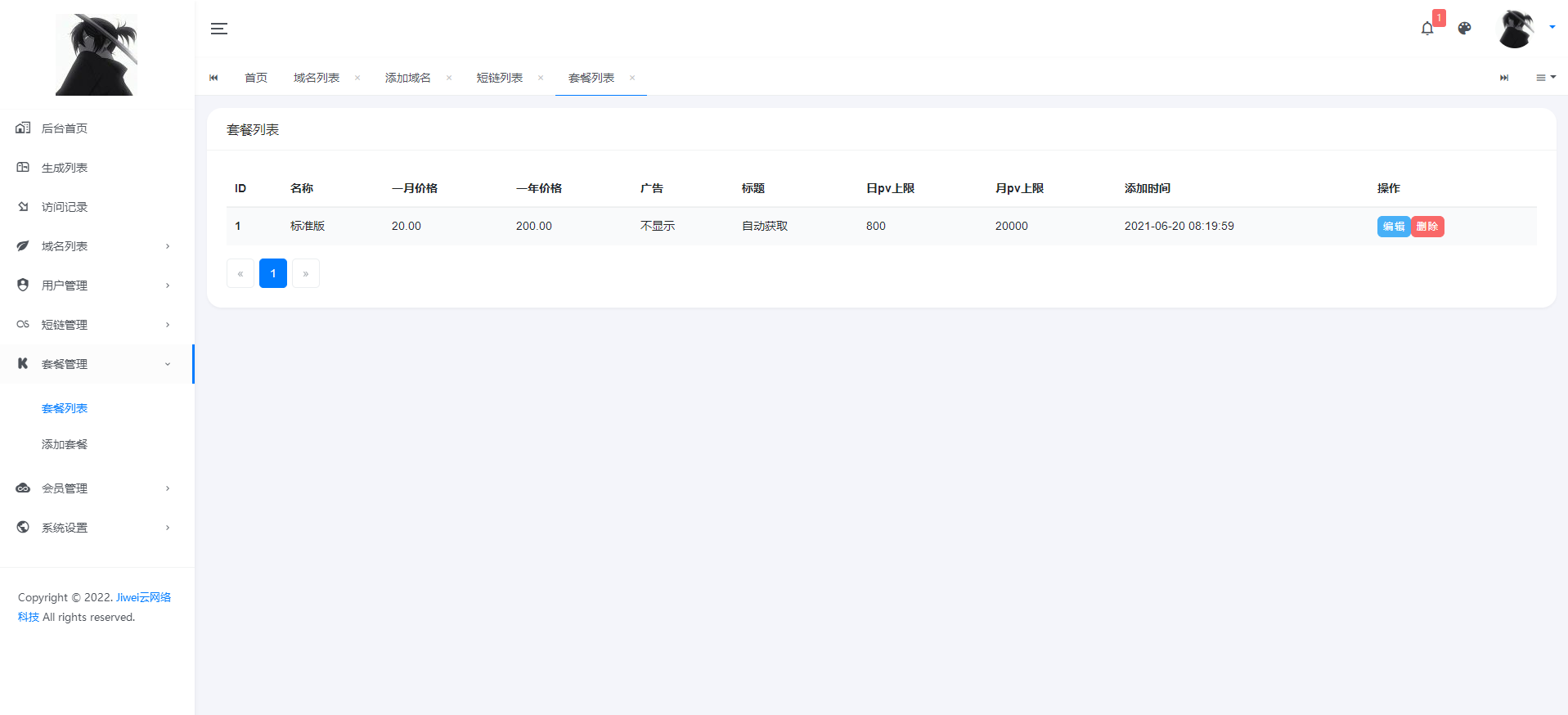Screen dimensions: 1568x715
Task: Click 删除 button for 标准版 package
Action: point(1427,227)
